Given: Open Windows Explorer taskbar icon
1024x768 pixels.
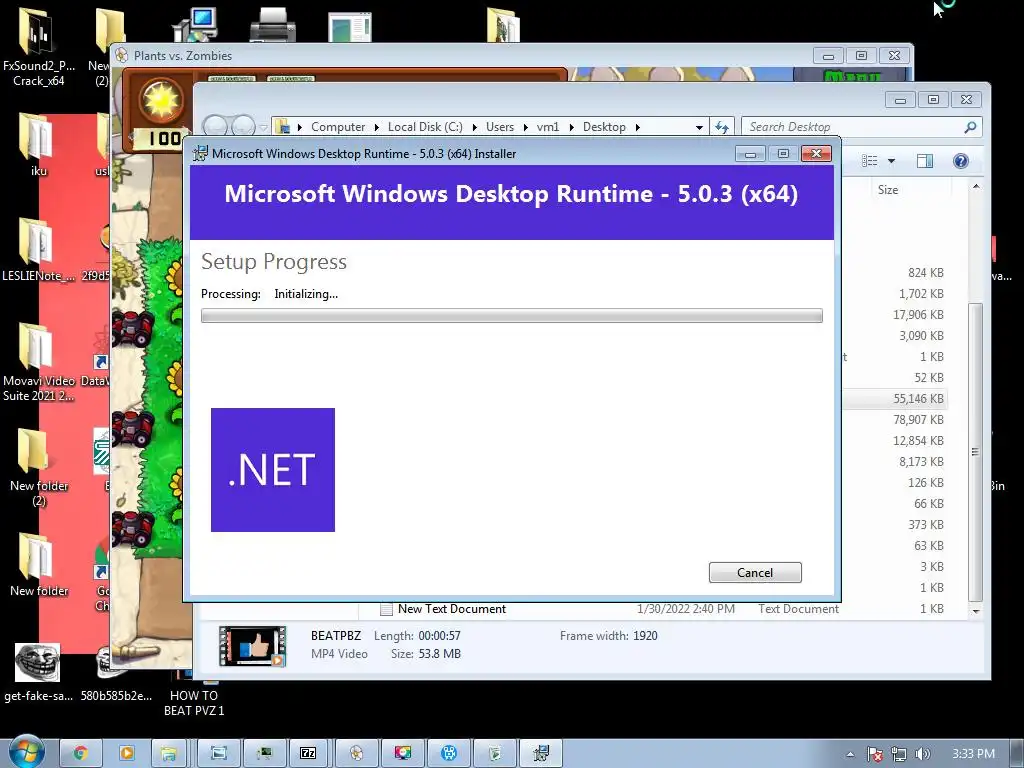Looking at the screenshot, I should 168,753.
